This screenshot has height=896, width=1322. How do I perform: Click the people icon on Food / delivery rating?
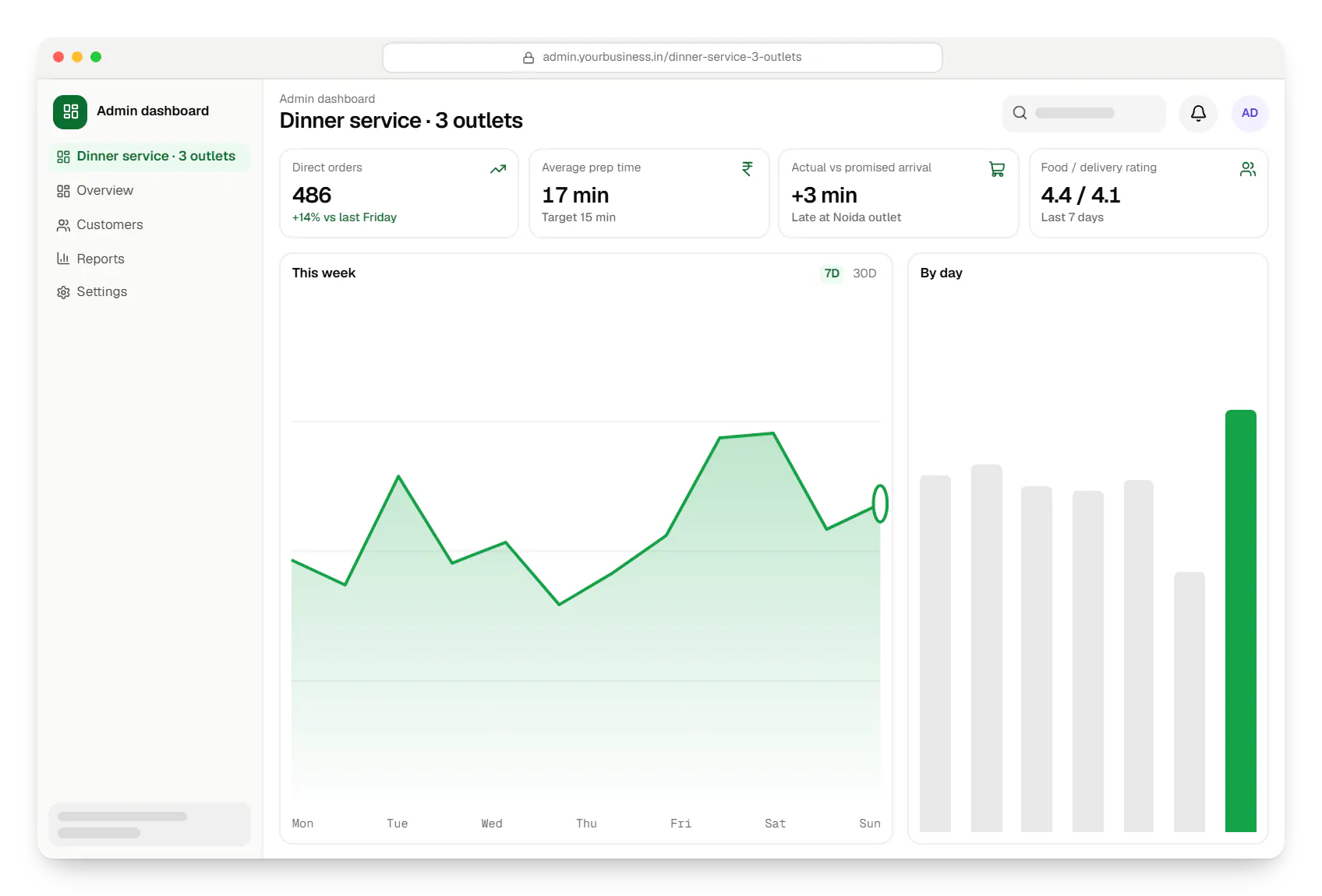pyautogui.click(x=1247, y=169)
